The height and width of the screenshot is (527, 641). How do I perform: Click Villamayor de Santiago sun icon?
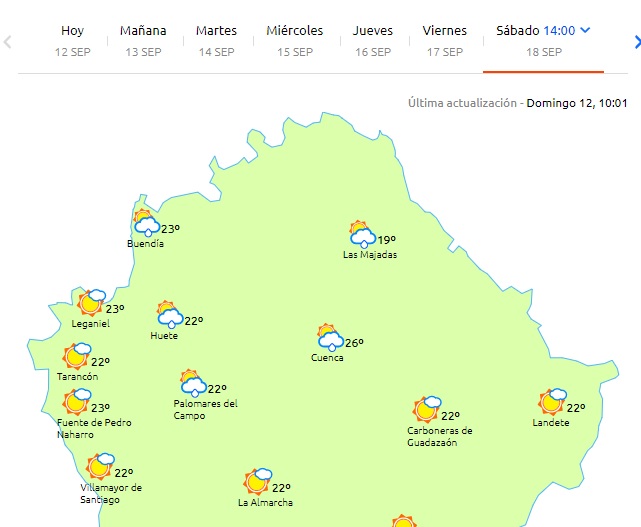[x=100, y=466]
